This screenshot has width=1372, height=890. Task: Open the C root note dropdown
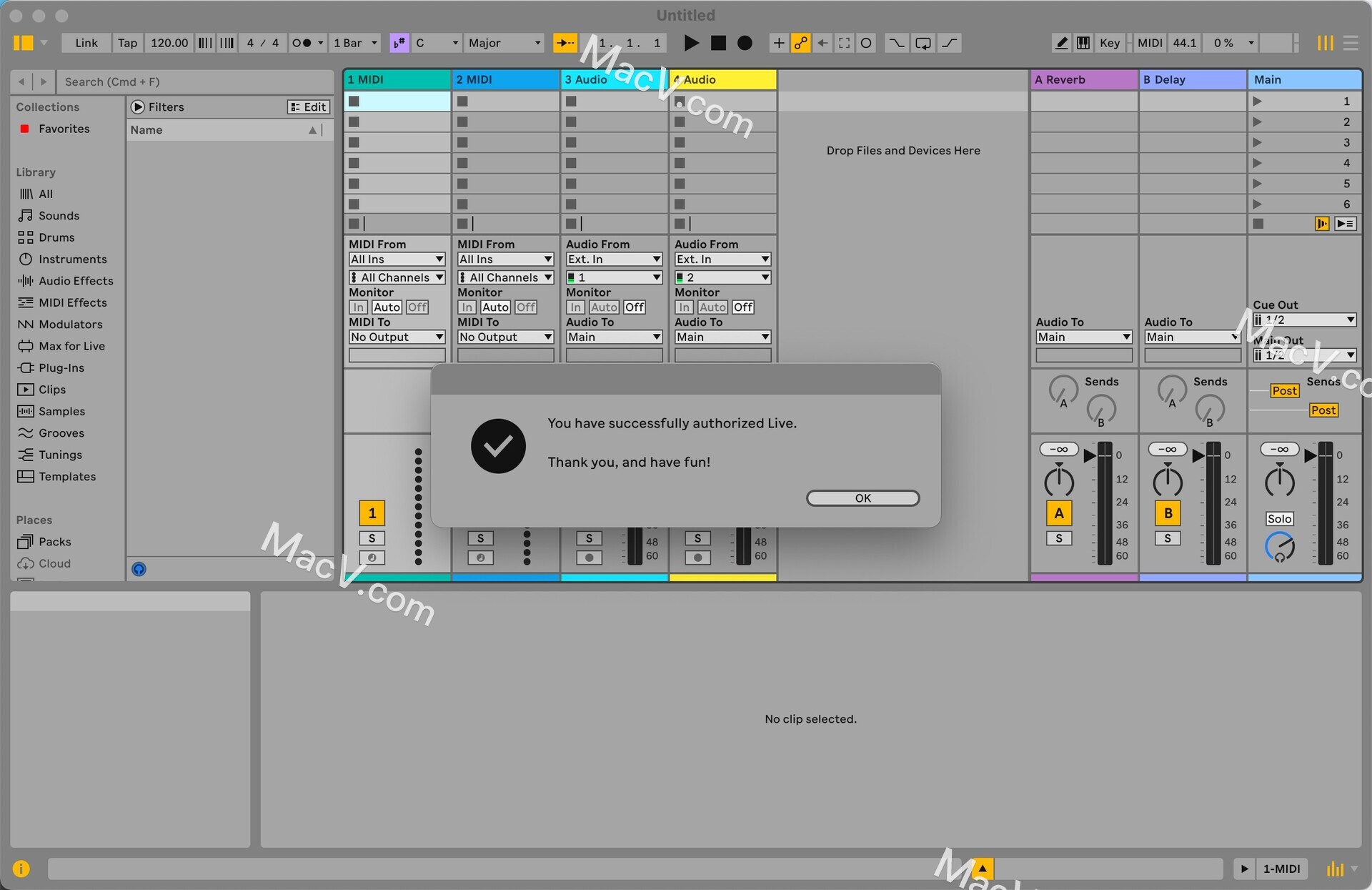pyautogui.click(x=437, y=43)
